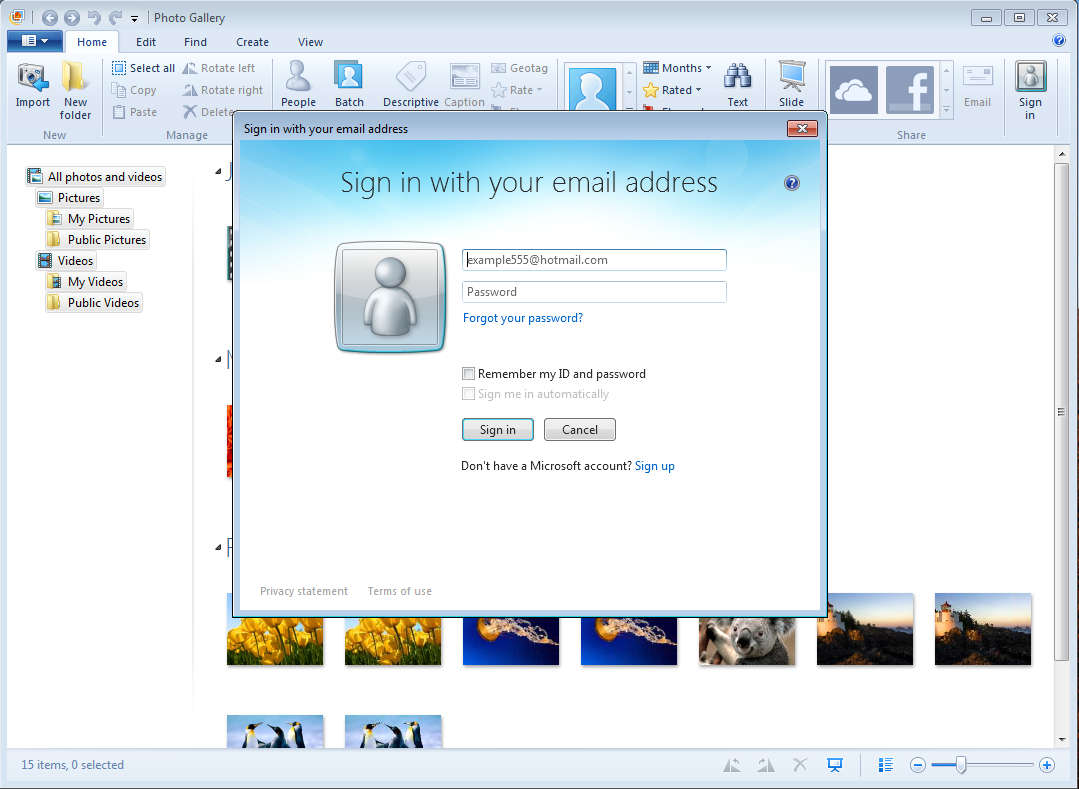Click the Facebook share icon
This screenshot has width=1079, height=789.
(909, 90)
